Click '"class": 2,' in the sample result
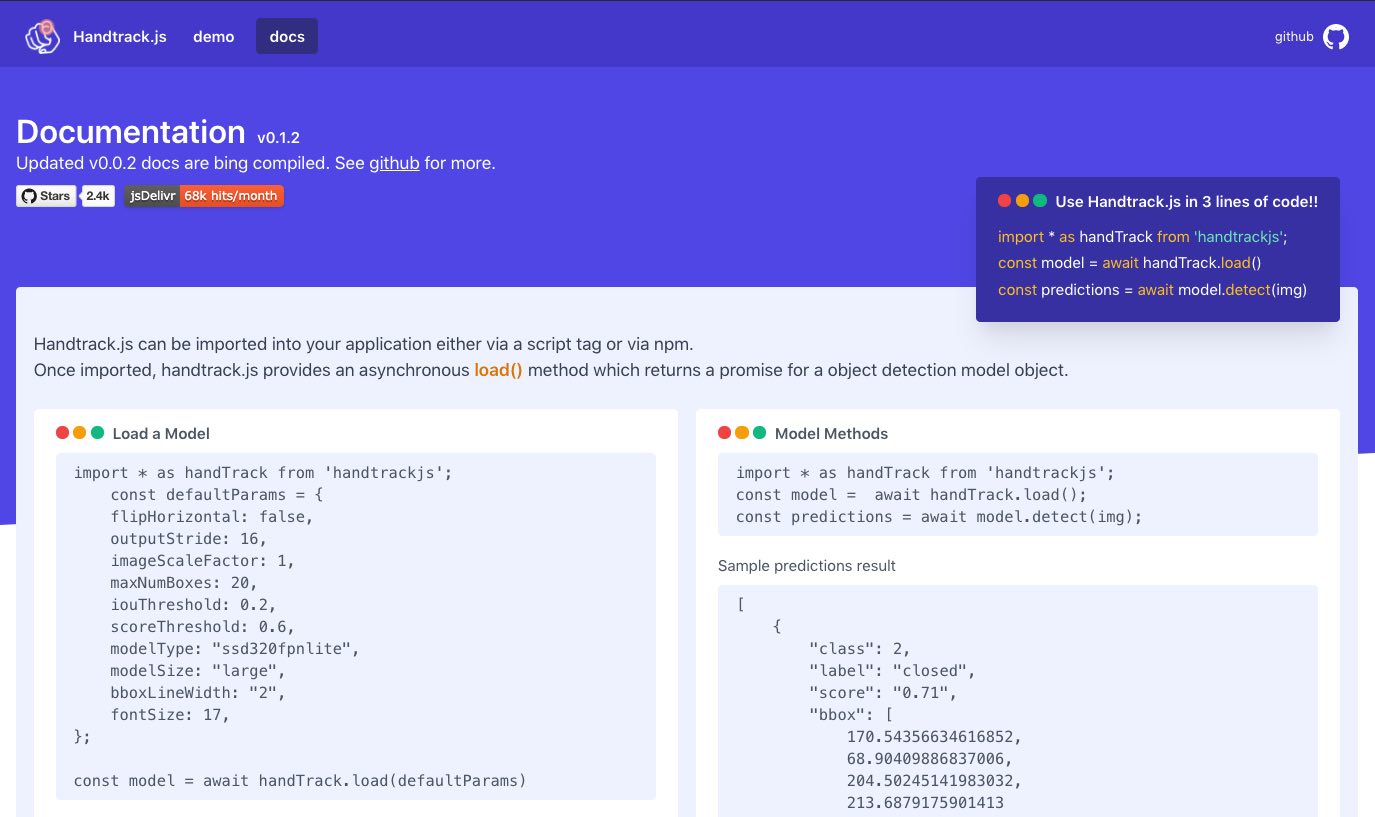The width and height of the screenshot is (1375, 817). 860,648
